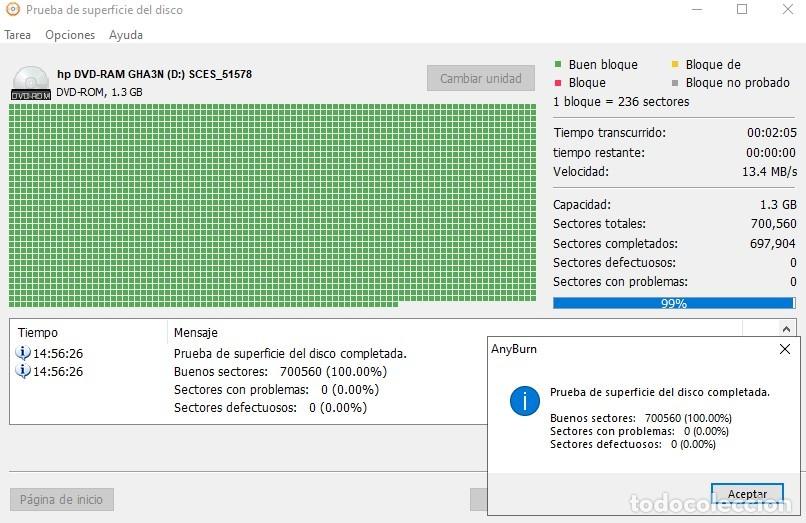Click 'Buenos sectores' line in AnyBurn dialog
This screenshot has height=523, width=806.
click(x=641, y=418)
